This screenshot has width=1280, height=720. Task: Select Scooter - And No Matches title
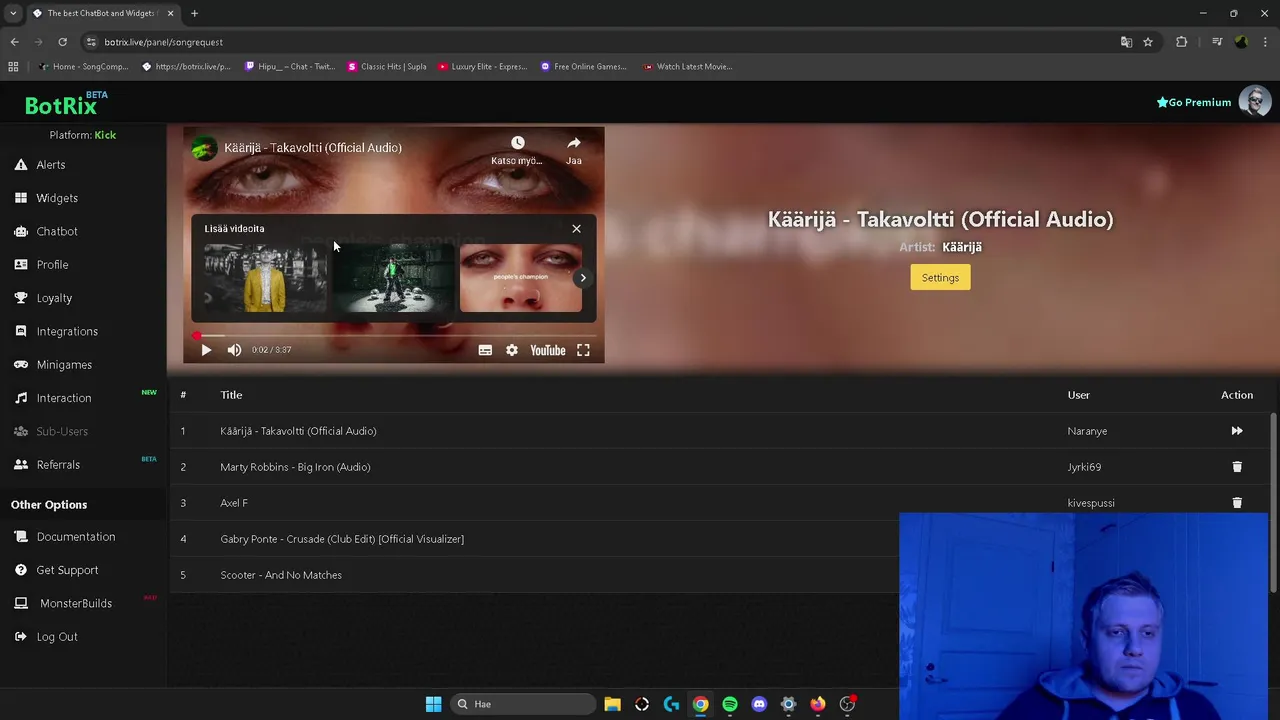281,575
